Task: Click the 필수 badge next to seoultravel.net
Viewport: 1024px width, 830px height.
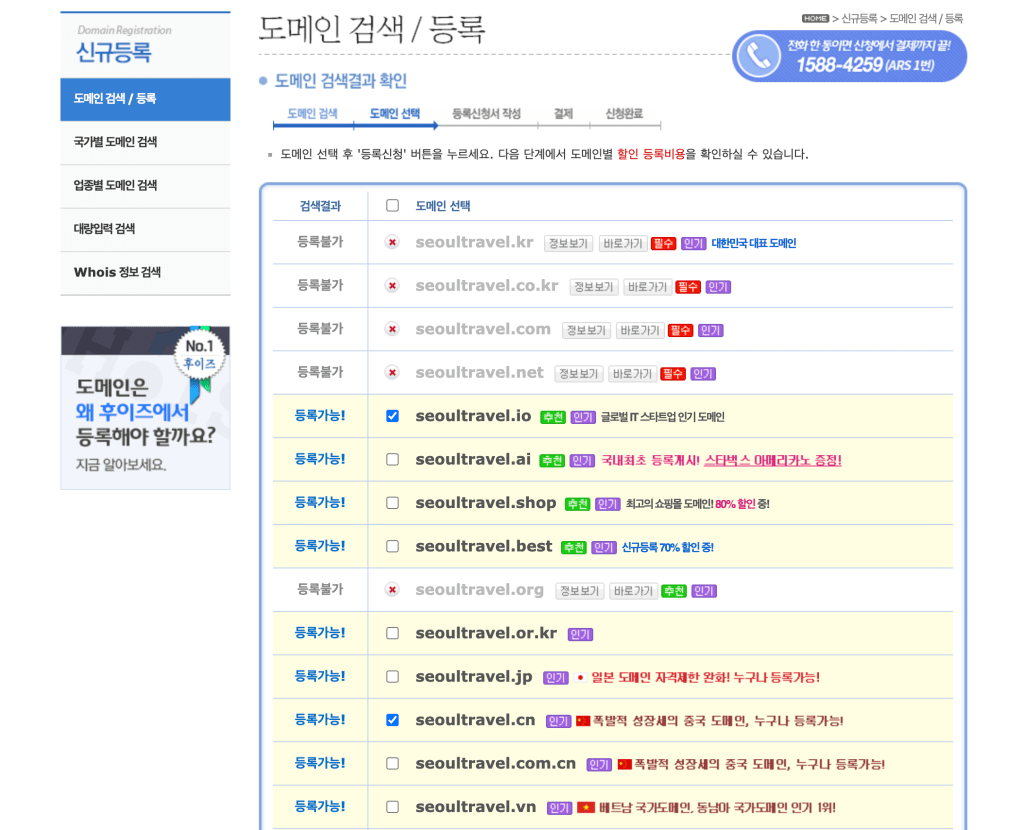Action: [x=673, y=374]
